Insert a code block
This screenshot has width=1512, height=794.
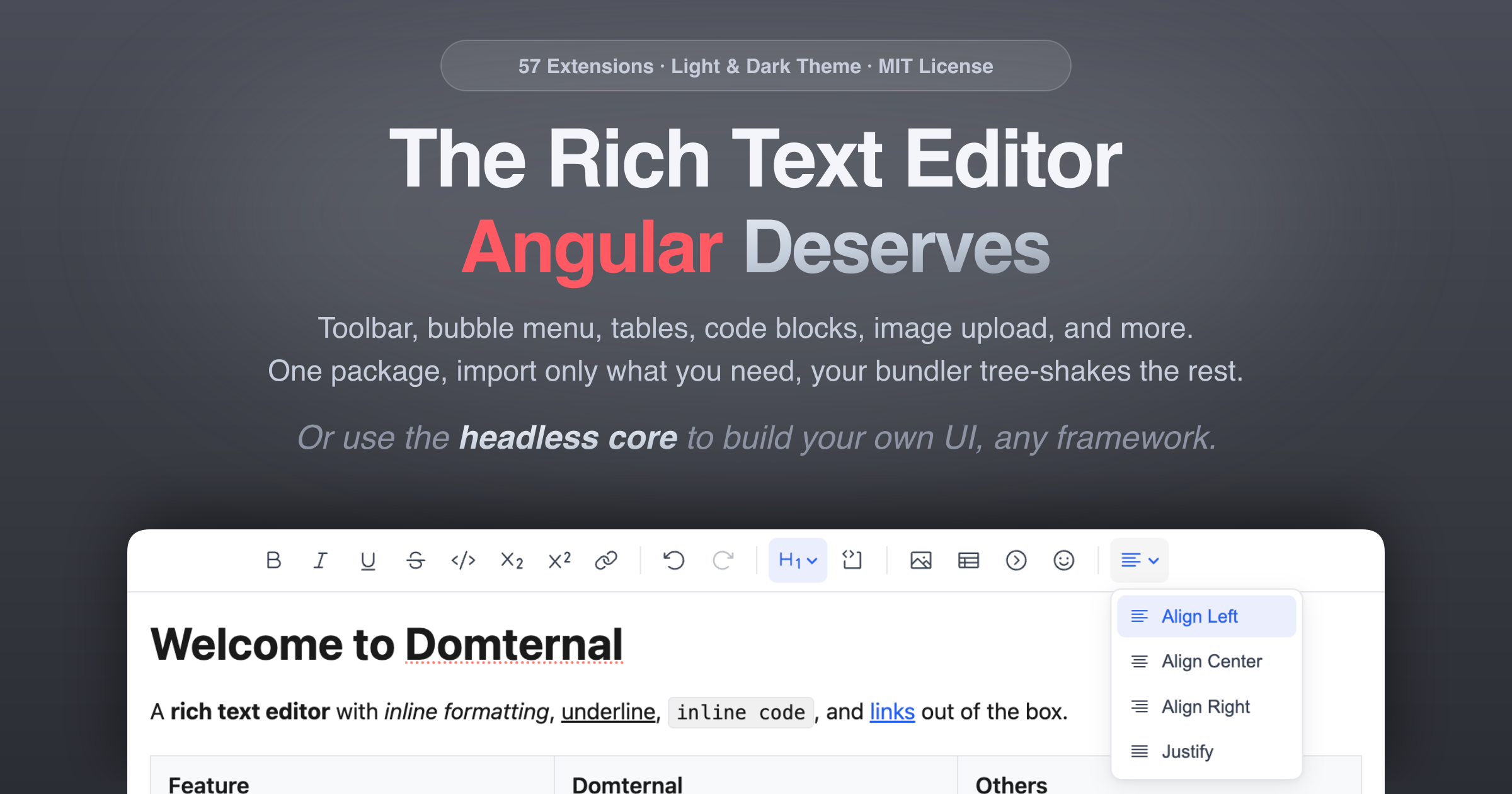tap(852, 560)
